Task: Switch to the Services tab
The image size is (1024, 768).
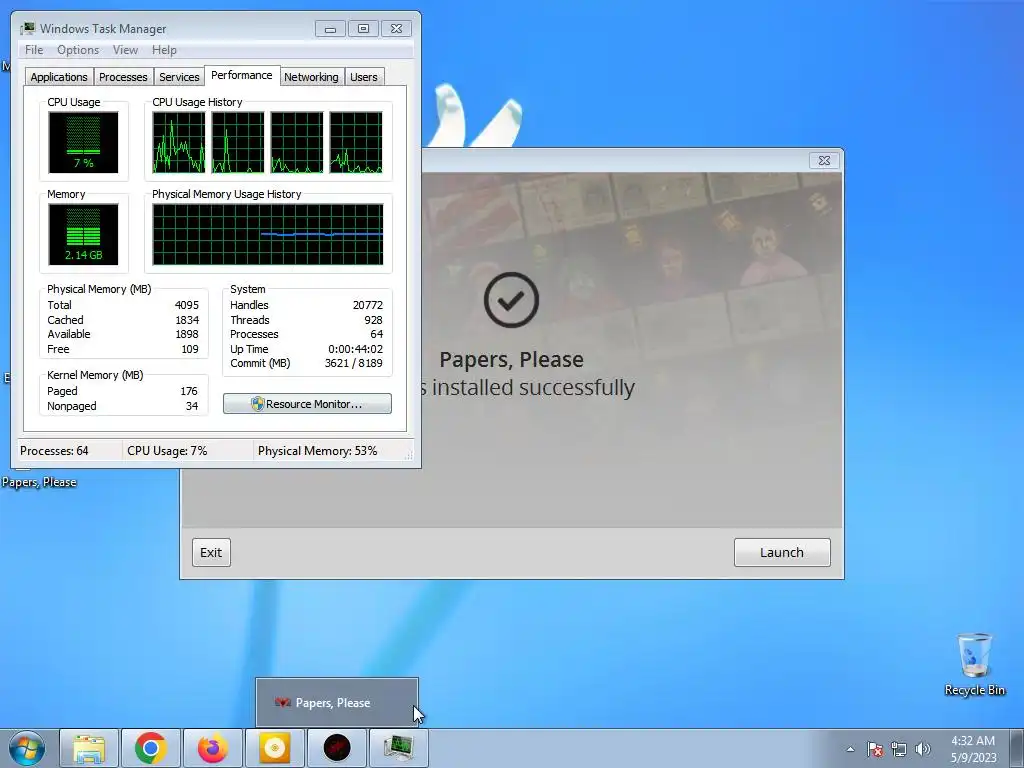Action: [179, 77]
